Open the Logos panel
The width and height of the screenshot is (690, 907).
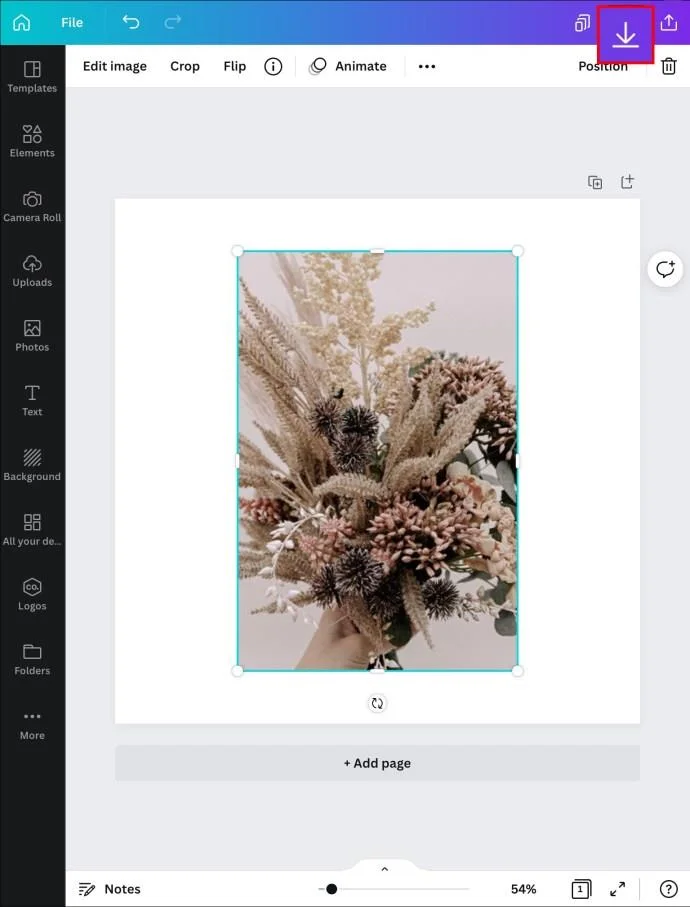pos(32,595)
